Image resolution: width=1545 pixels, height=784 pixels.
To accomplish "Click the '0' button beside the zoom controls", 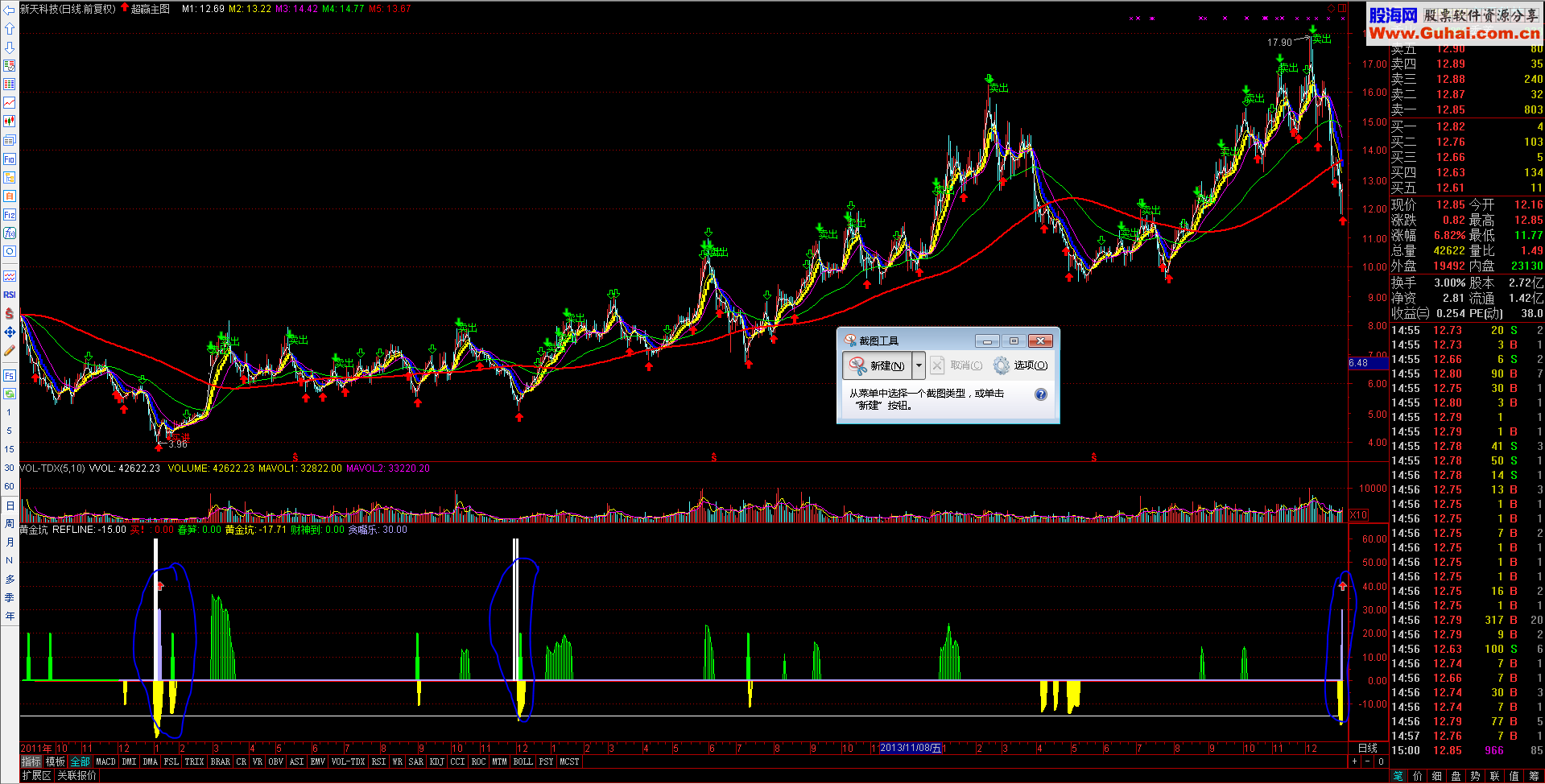I will click(x=1380, y=761).
